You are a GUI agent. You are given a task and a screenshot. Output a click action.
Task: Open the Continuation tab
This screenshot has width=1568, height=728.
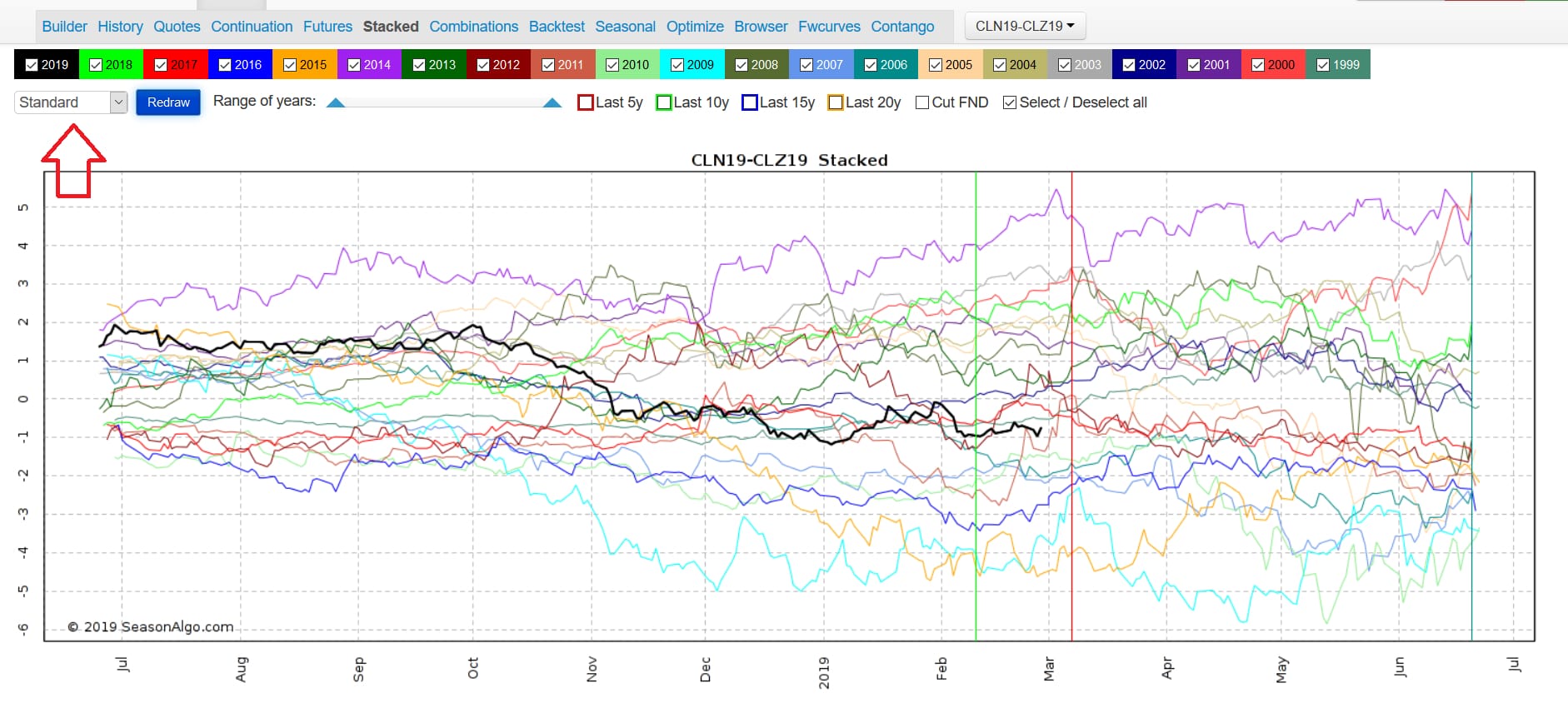click(x=252, y=27)
